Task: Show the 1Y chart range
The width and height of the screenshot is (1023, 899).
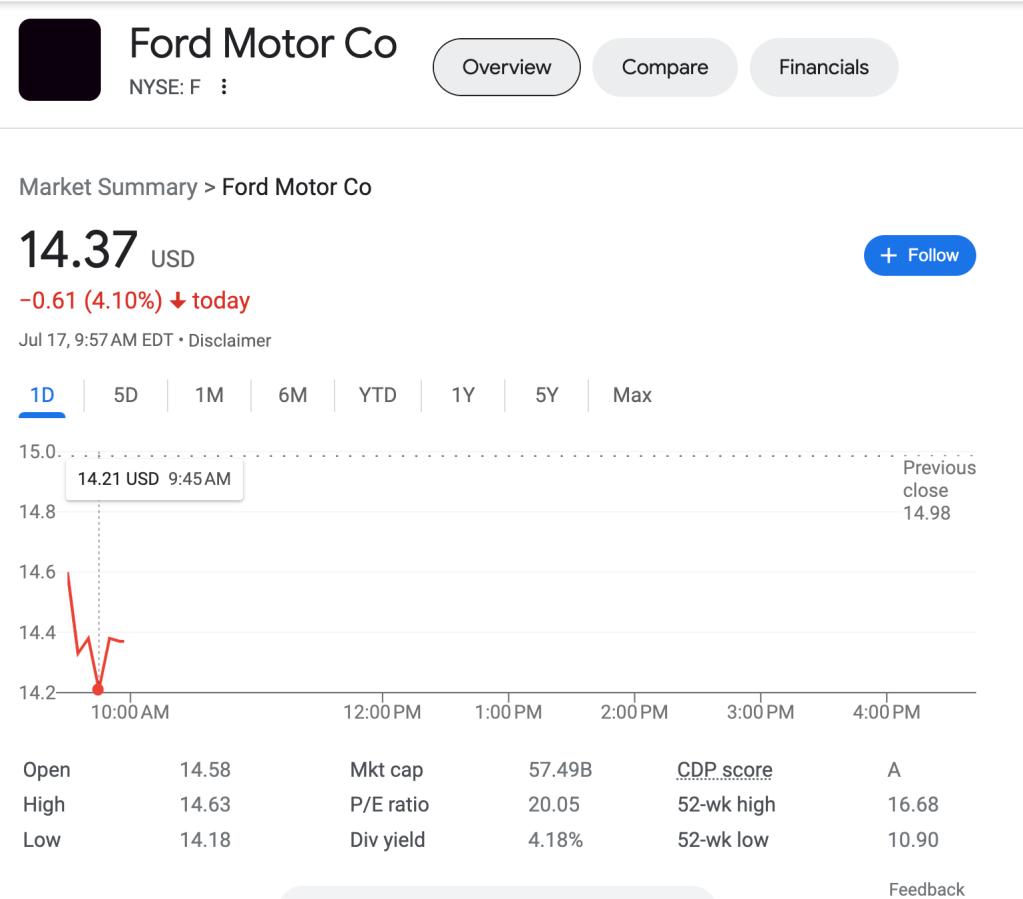Action: click(x=462, y=395)
